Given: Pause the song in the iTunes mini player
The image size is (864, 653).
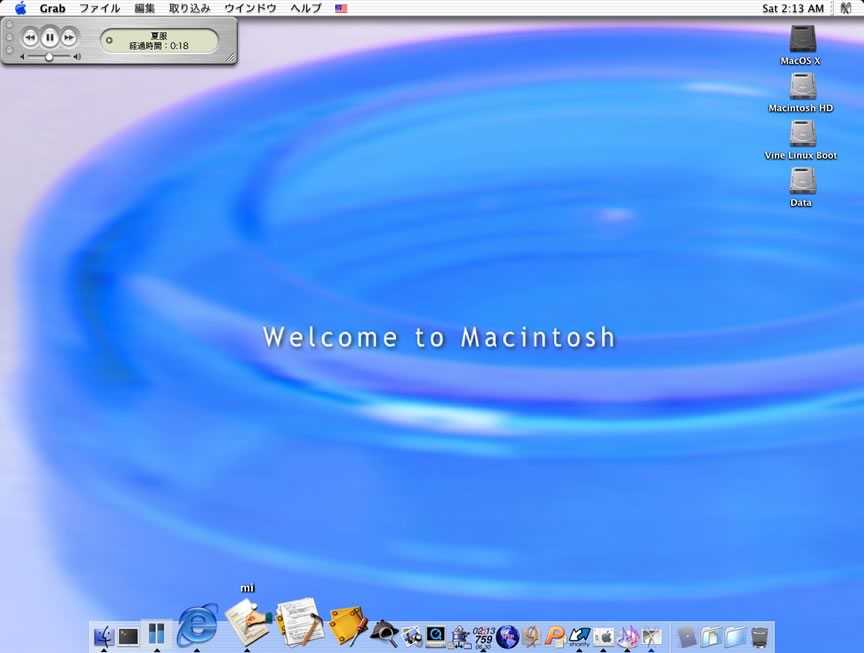Looking at the screenshot, I should pyautogui.click(x=50, y=37).
